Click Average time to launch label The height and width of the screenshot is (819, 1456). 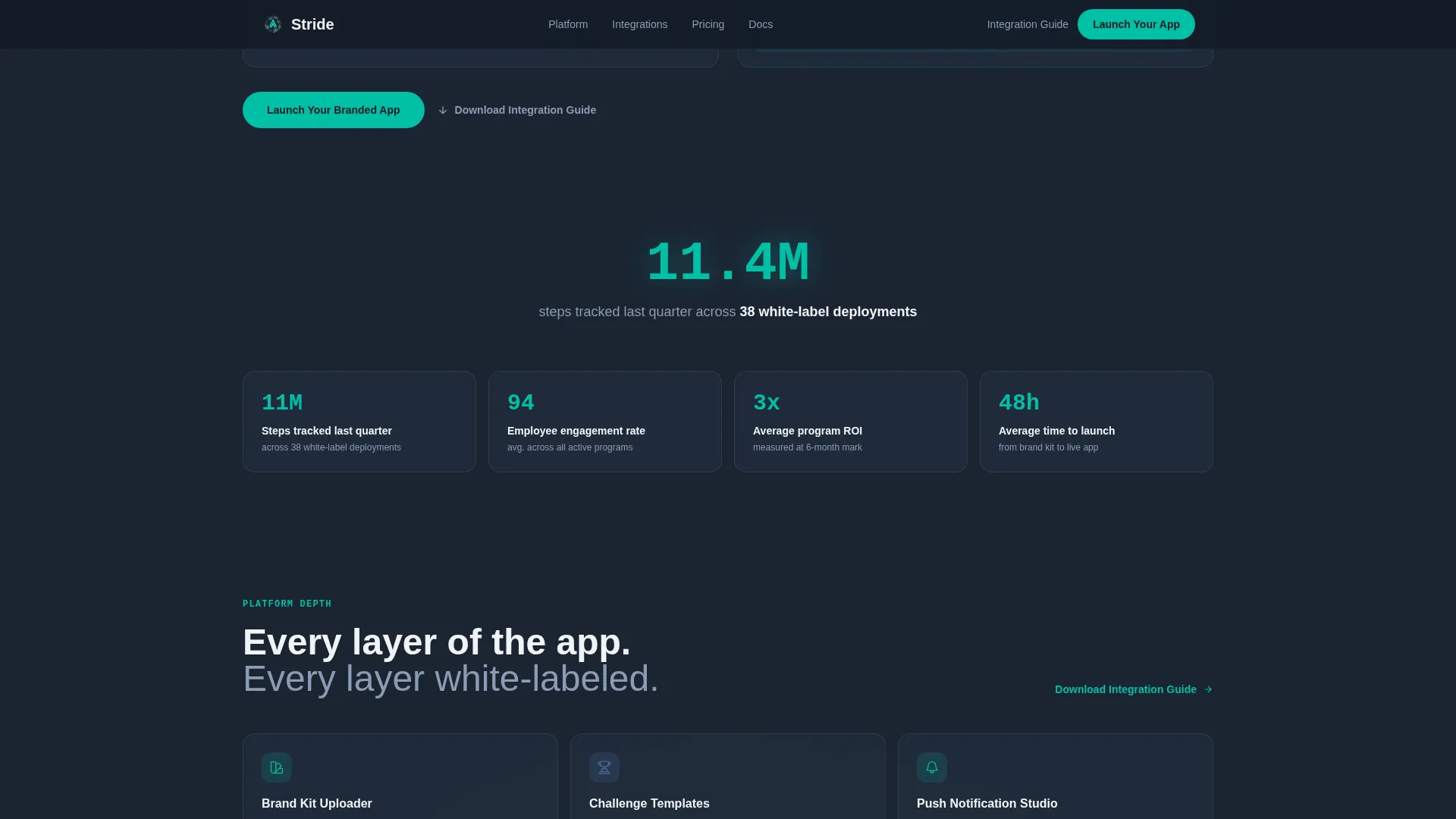[x=1057, y=431]
